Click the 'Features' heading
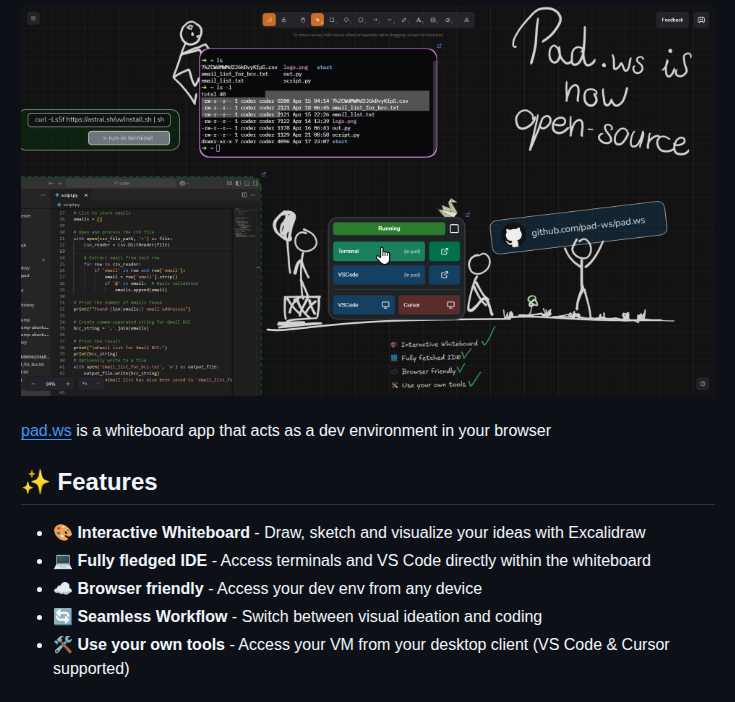The image size is (735, 702). (107, 482)
